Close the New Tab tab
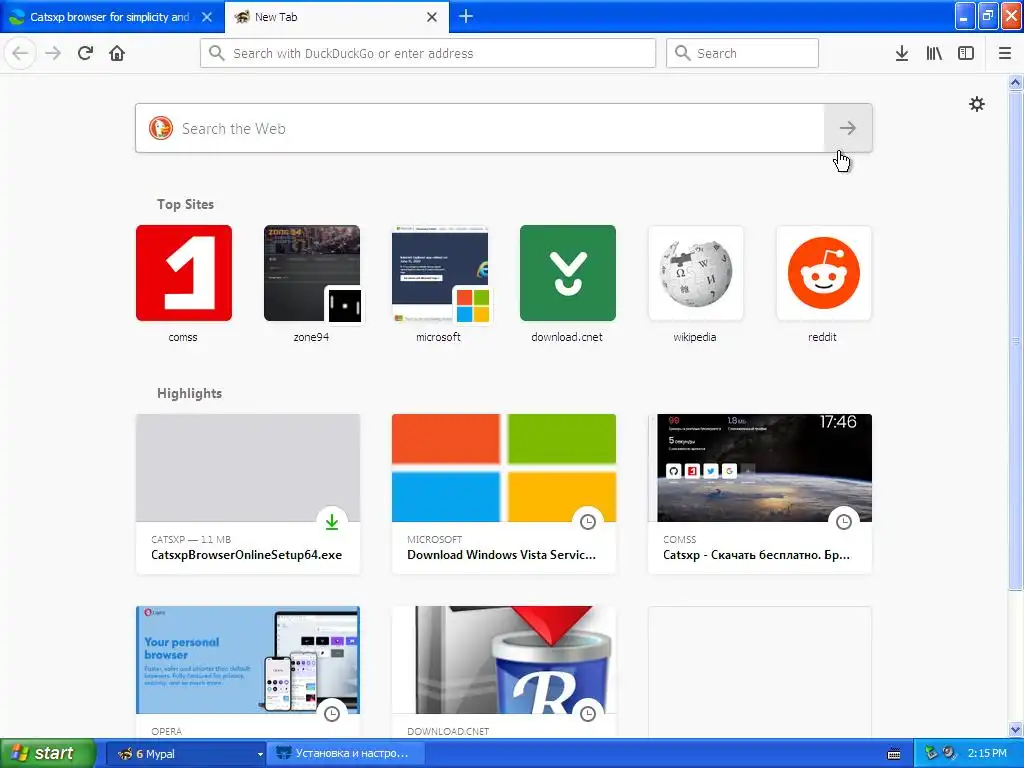This screenshot has width=1024, height=768. 432,17
